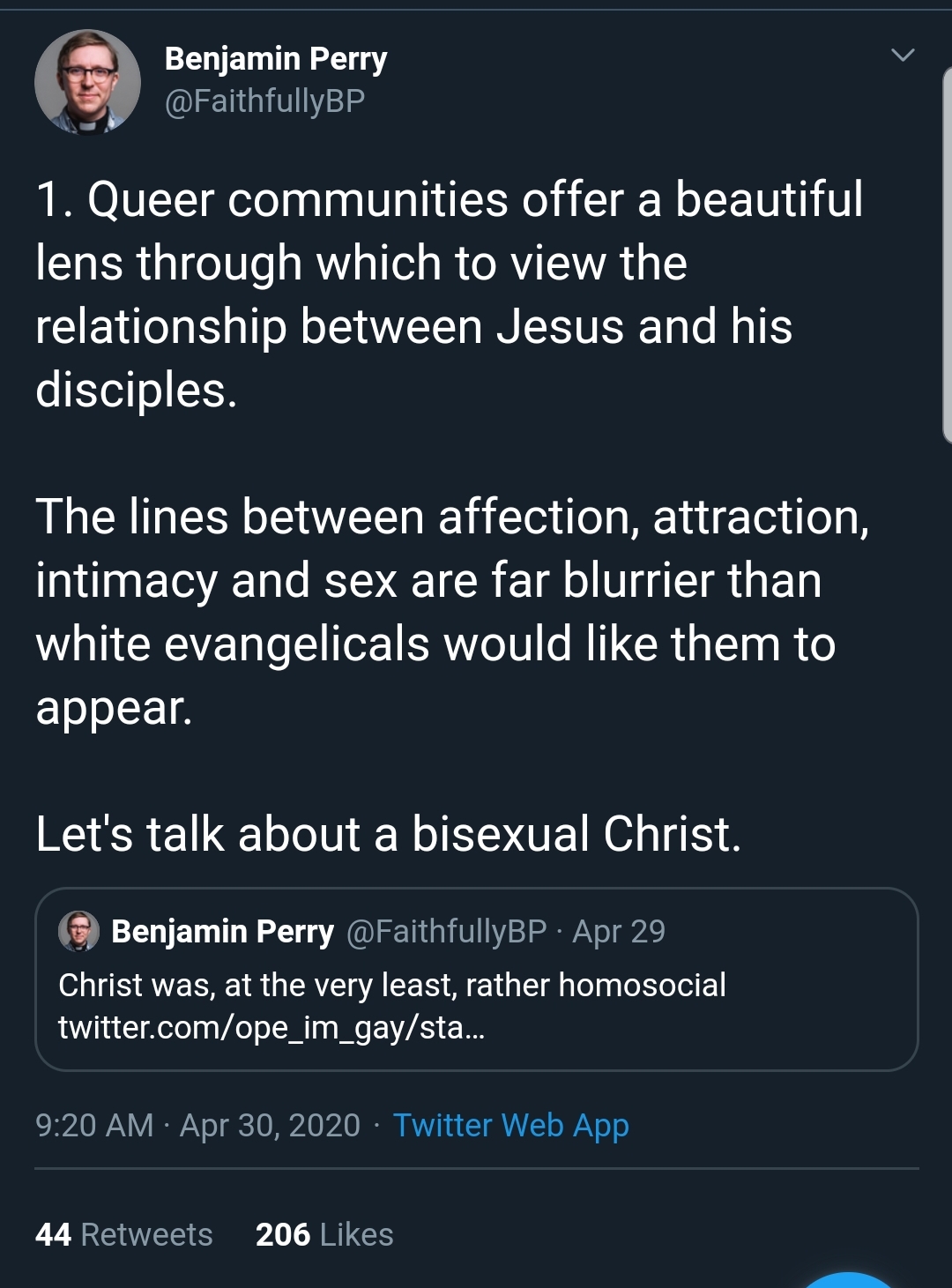Click the @FaithfullyBP handle under the author name
952x1288 pixels.
pos(264,101)
